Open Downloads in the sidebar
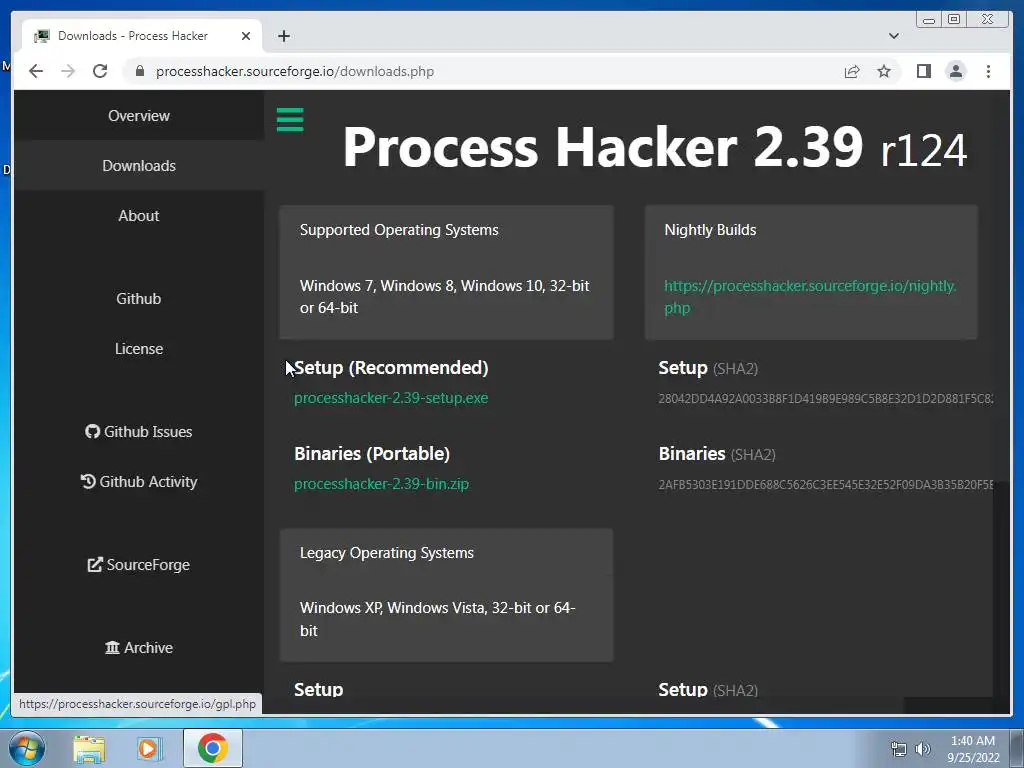 (x=138, y=166)
